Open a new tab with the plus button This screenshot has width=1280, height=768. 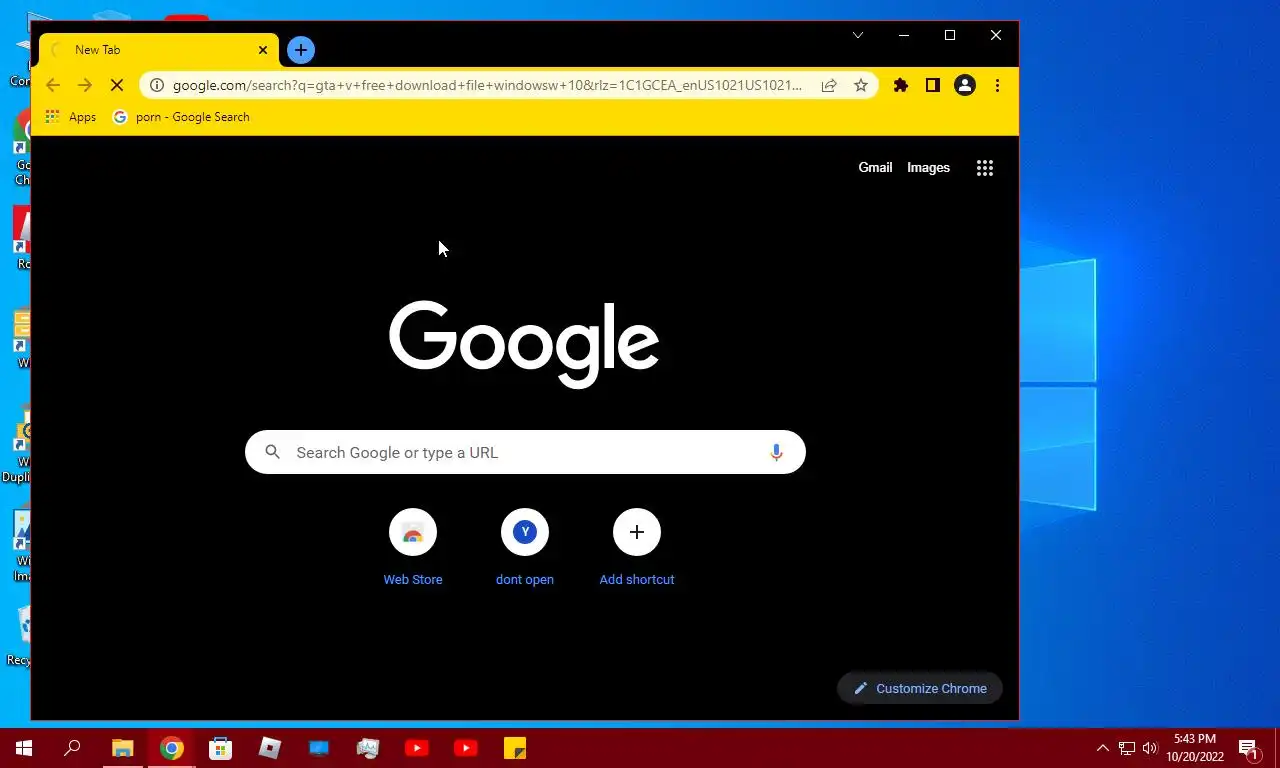(x=301, y=49)
